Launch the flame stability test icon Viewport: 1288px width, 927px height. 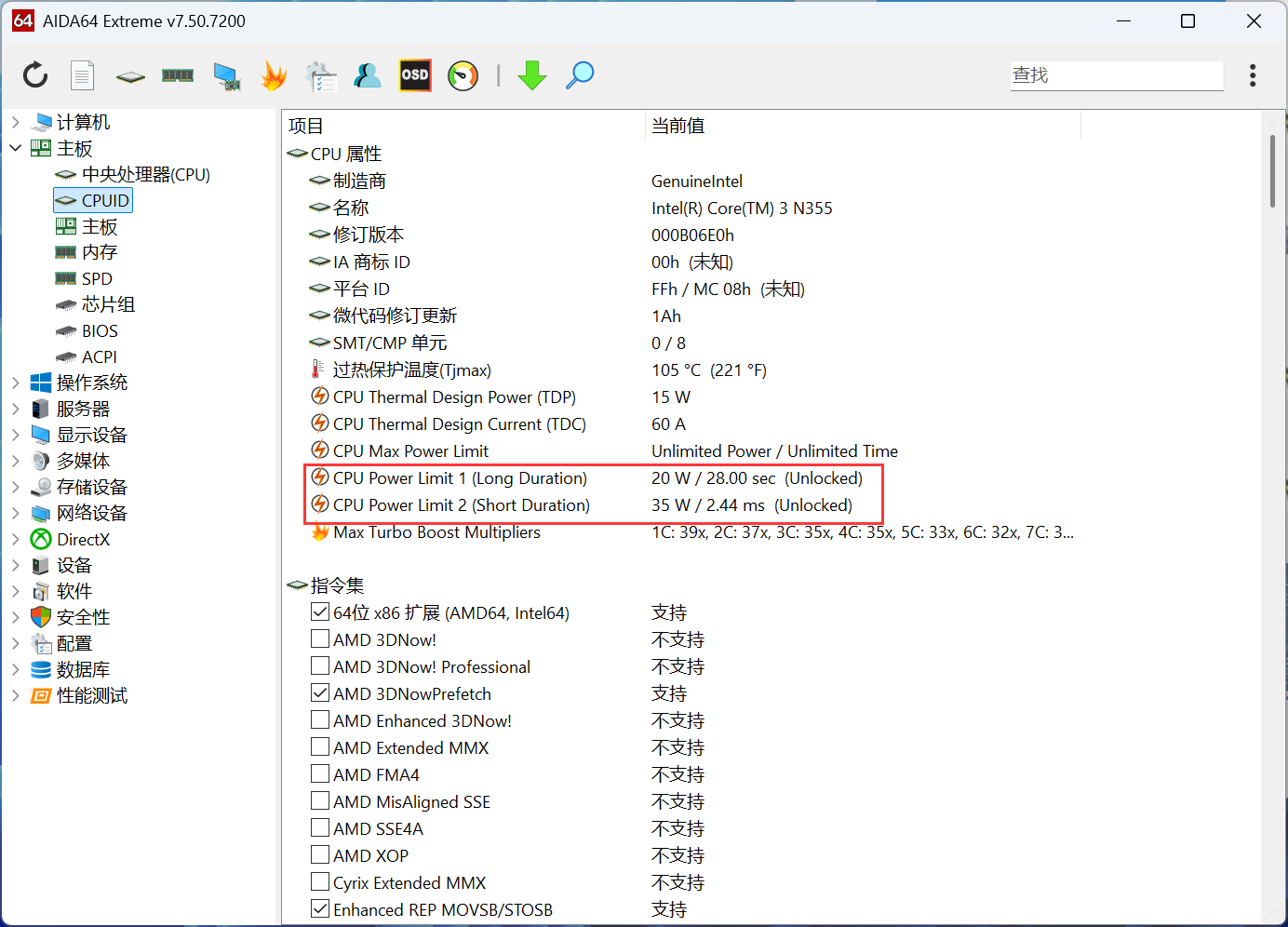274,75
